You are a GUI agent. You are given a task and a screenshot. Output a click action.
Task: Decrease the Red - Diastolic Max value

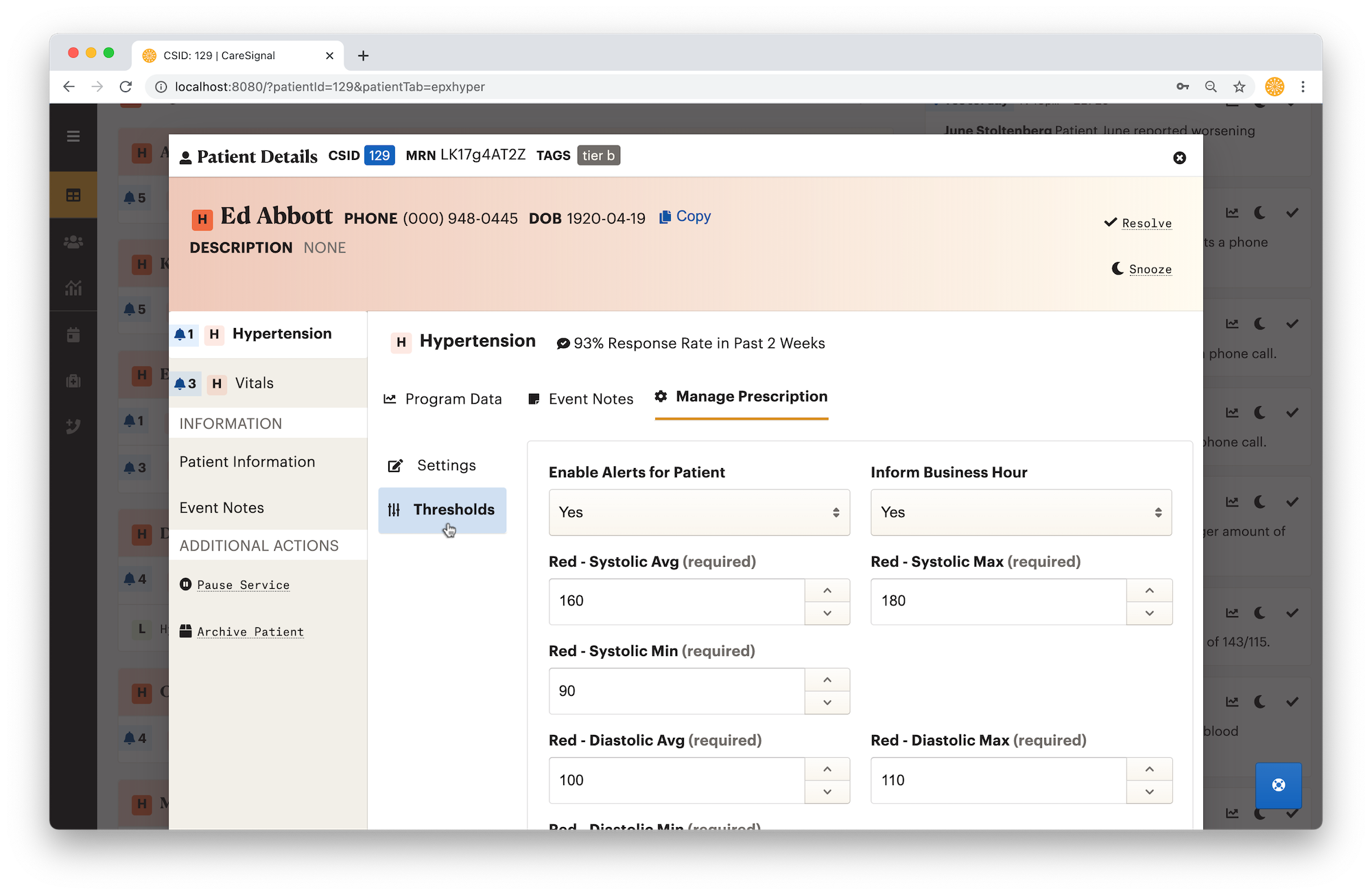pos(1149,792)
